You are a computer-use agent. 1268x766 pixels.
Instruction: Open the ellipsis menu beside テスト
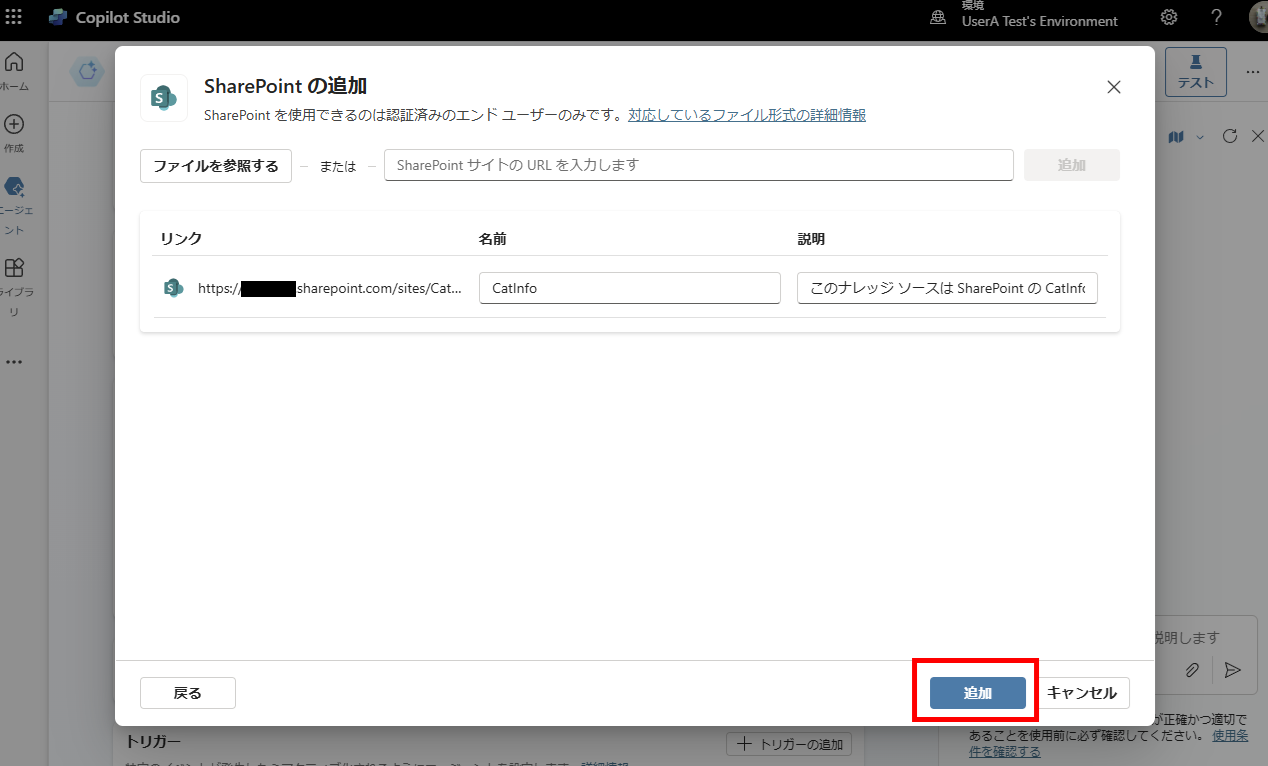point(1253,70)
